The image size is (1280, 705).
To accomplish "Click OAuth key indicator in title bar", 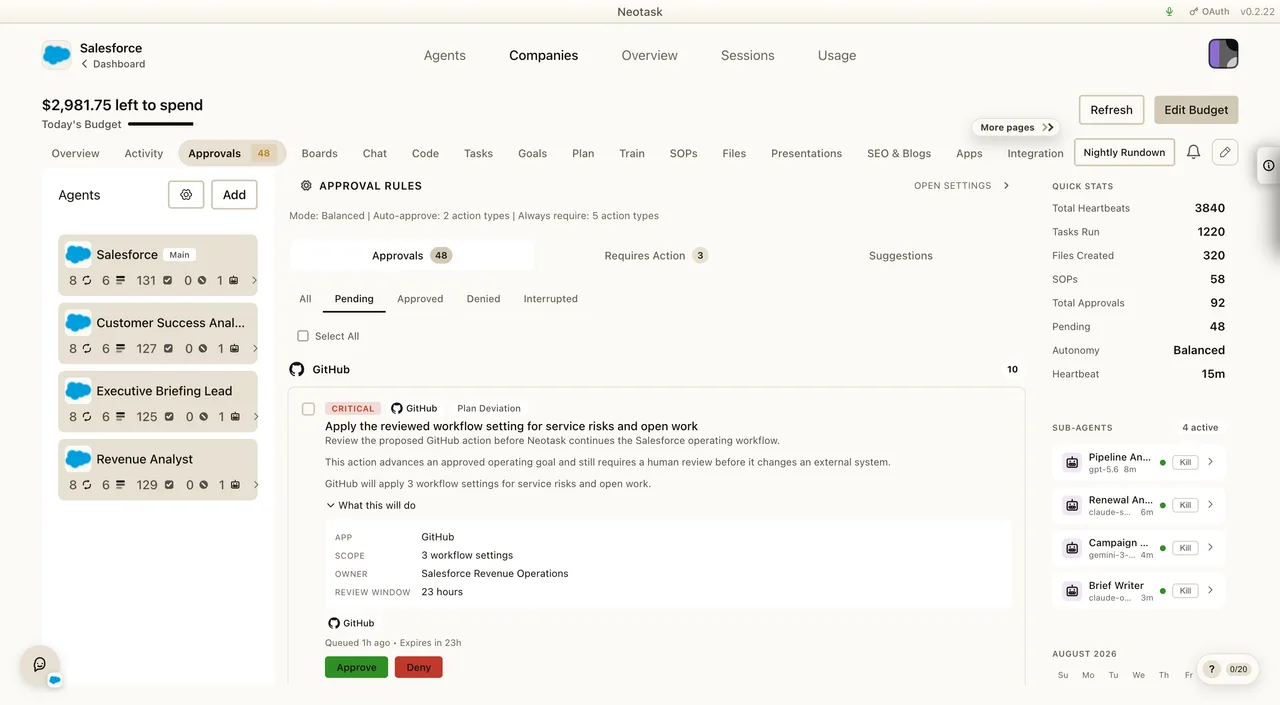I will (1209, 12).
